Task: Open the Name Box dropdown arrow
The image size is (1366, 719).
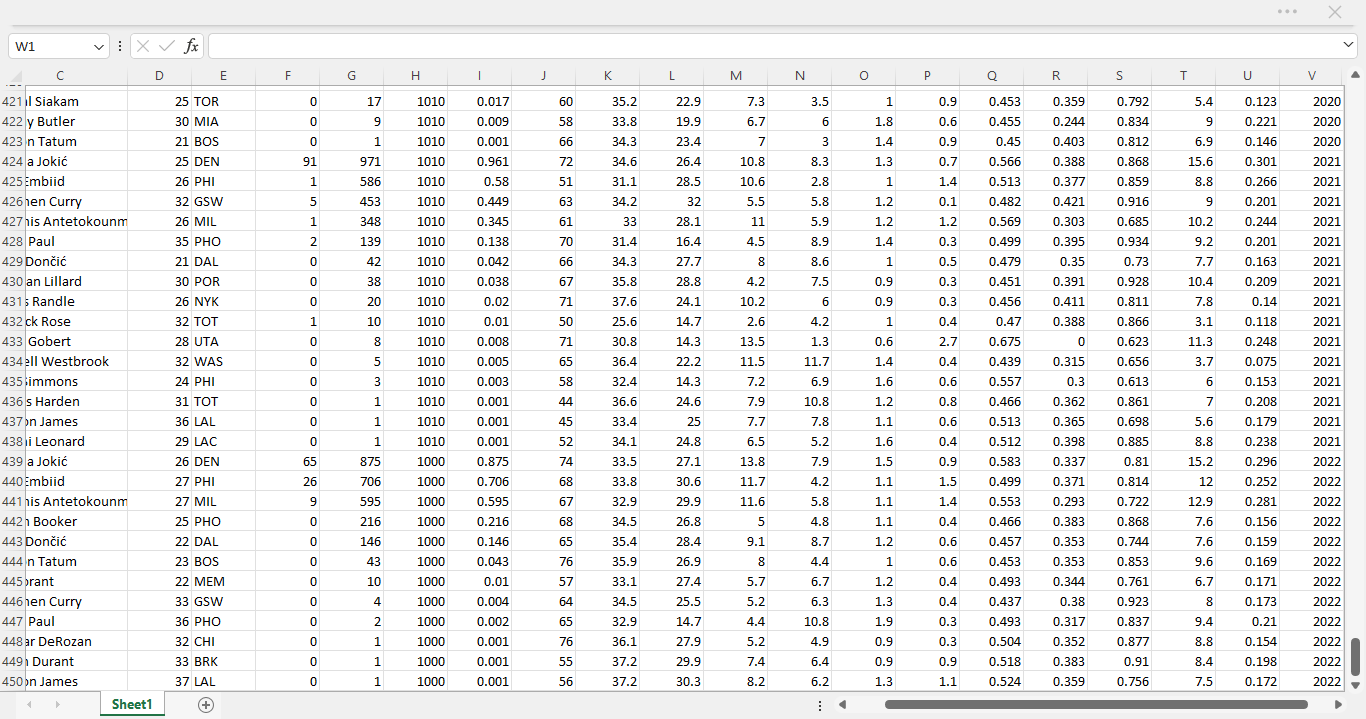Action: click(99, 46)
